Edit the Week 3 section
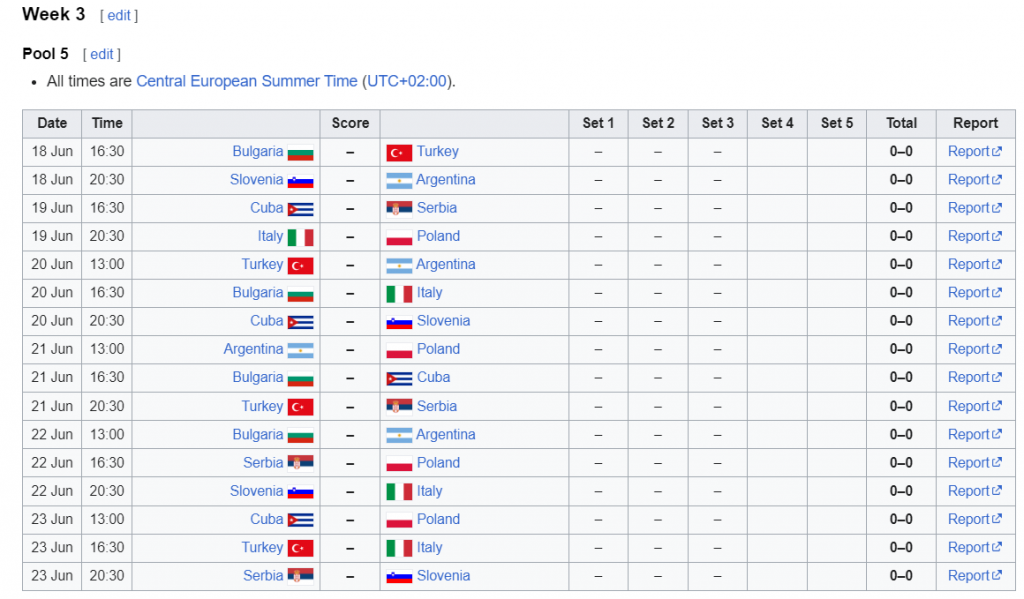Image resolution: width=1024 pixels, height=599 pixels. point(118,15)
